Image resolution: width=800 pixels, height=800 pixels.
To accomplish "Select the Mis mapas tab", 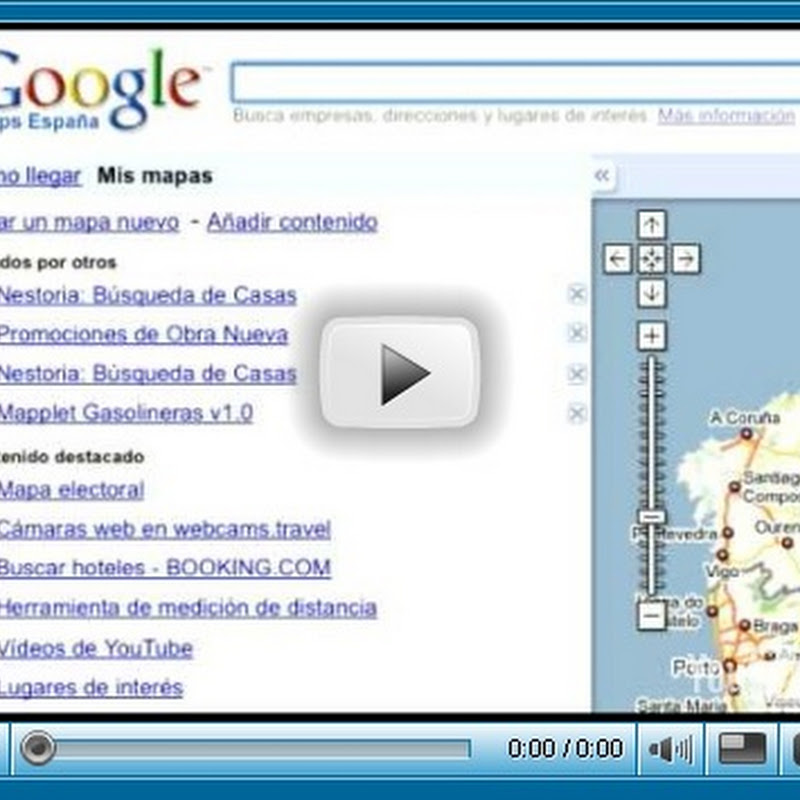I will (155, 176).
